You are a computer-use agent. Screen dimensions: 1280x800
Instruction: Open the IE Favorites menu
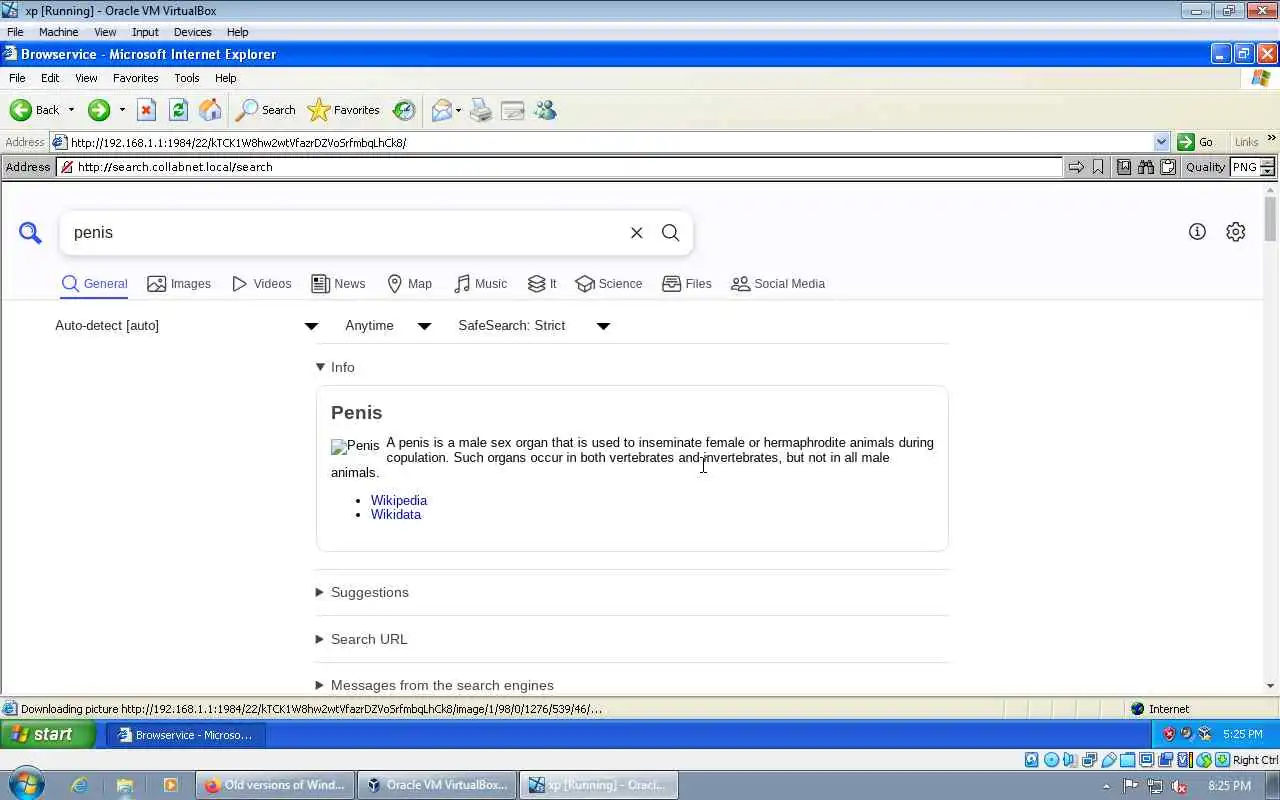[x=135, y=78]
